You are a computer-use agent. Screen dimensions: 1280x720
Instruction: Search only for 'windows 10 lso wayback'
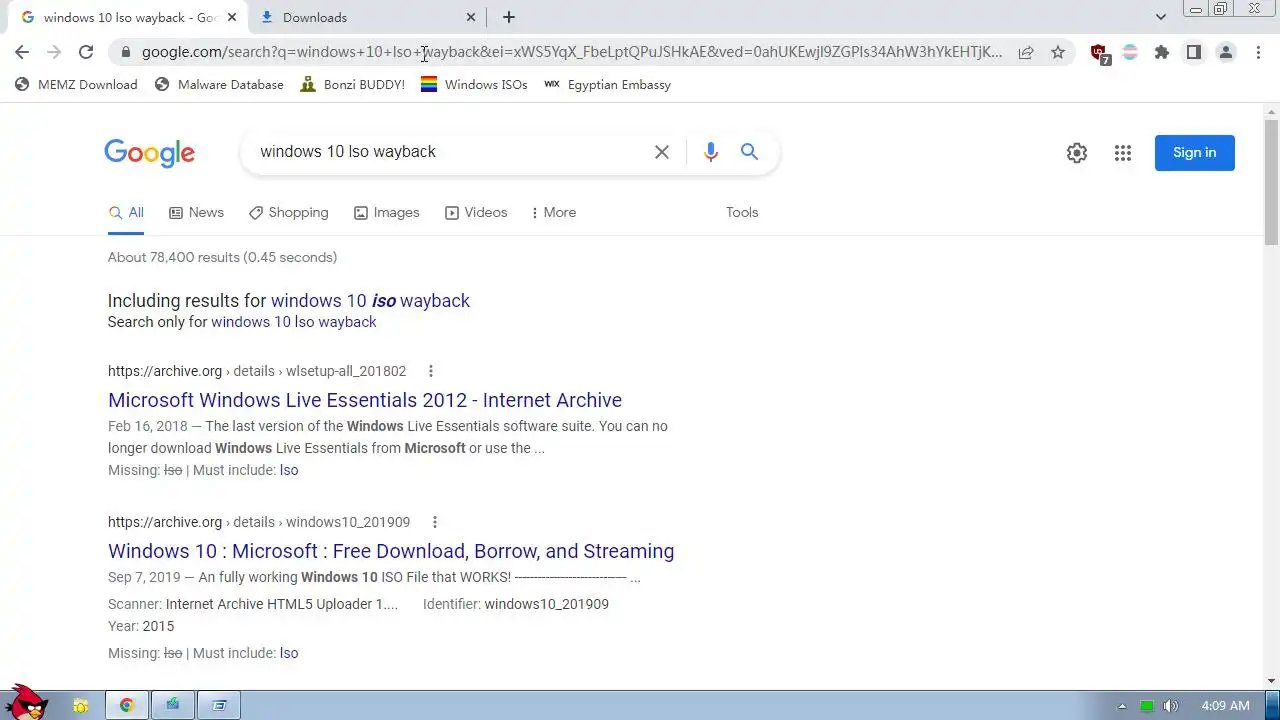293,322
